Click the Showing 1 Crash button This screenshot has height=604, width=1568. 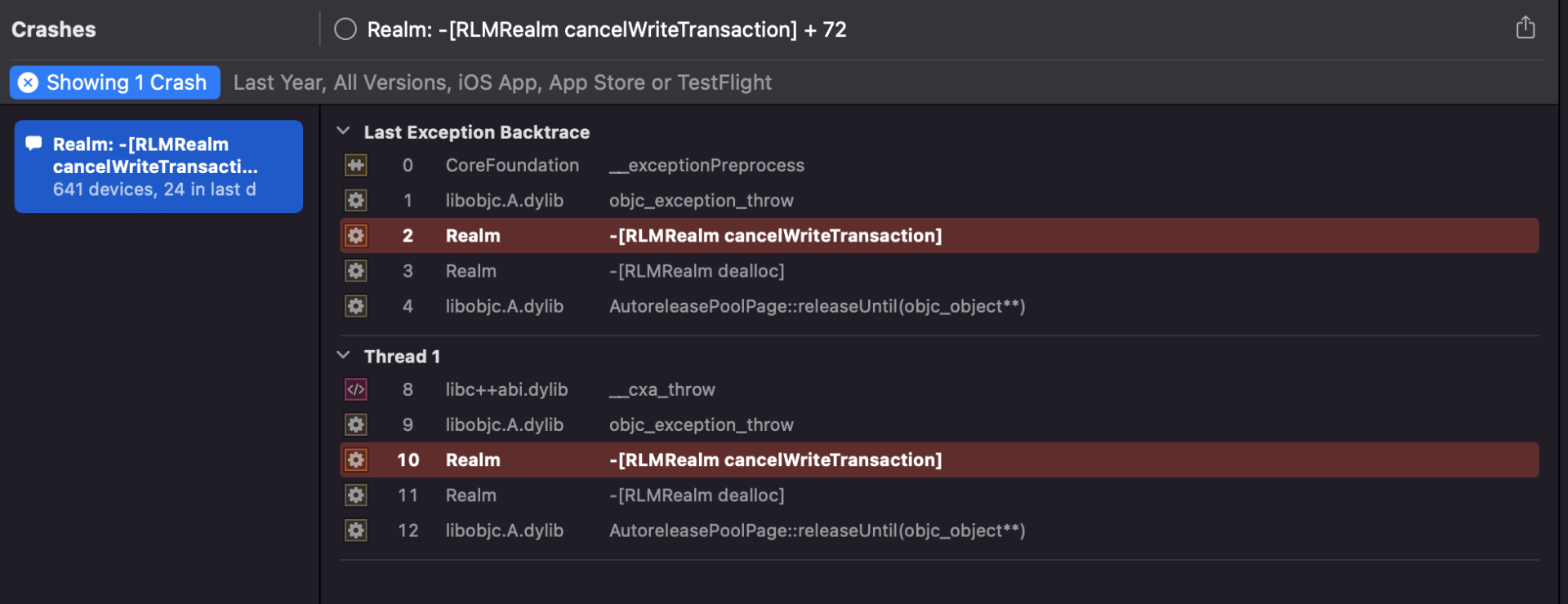click(x=115, y=82)
